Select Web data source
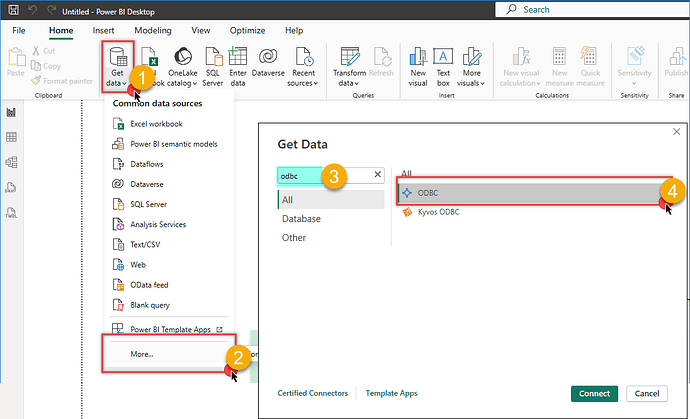690x419 pixels. pyautogui.click(x=169, y=265)
